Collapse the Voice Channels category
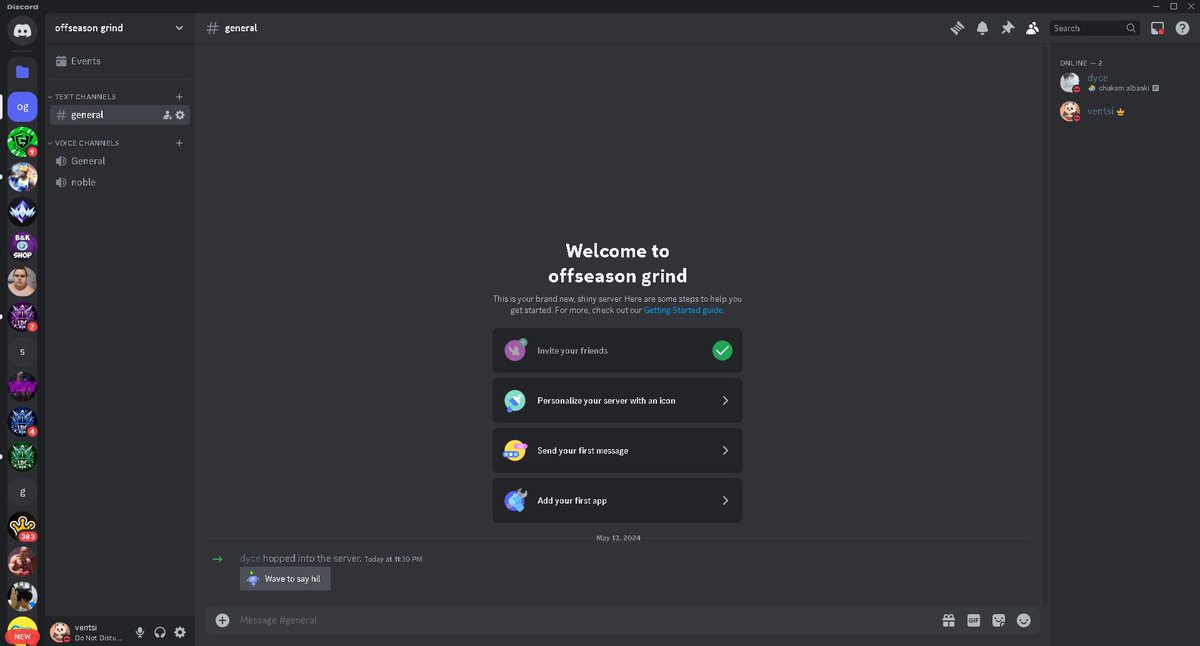 coord(84,143)
